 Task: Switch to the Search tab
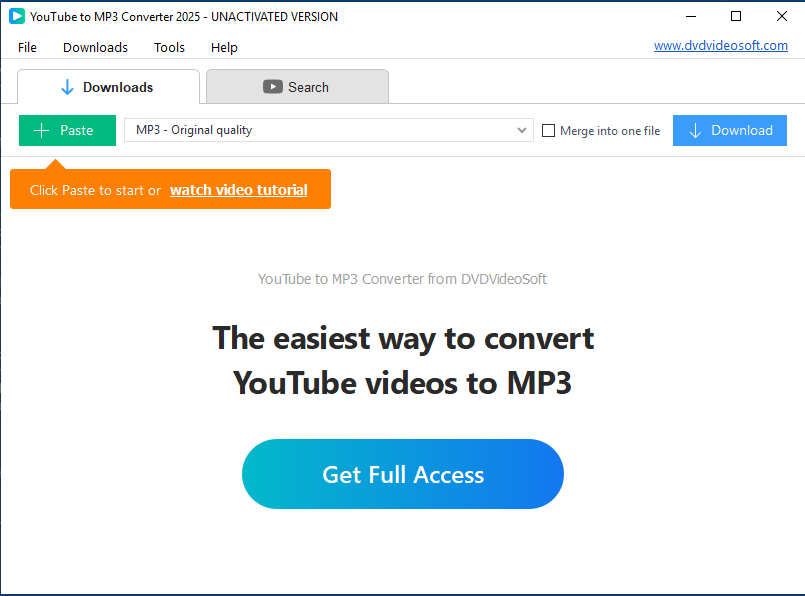coord(297,87)
